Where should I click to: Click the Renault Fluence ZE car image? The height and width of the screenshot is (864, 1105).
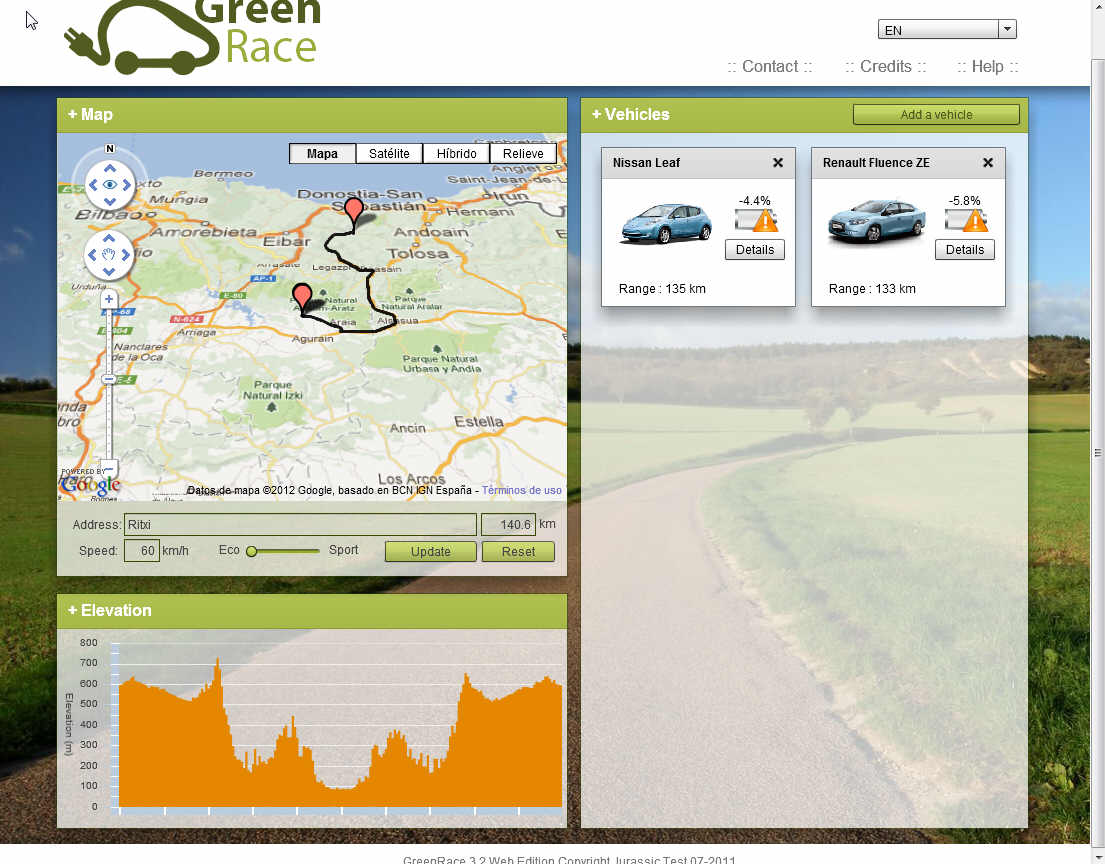875,223
